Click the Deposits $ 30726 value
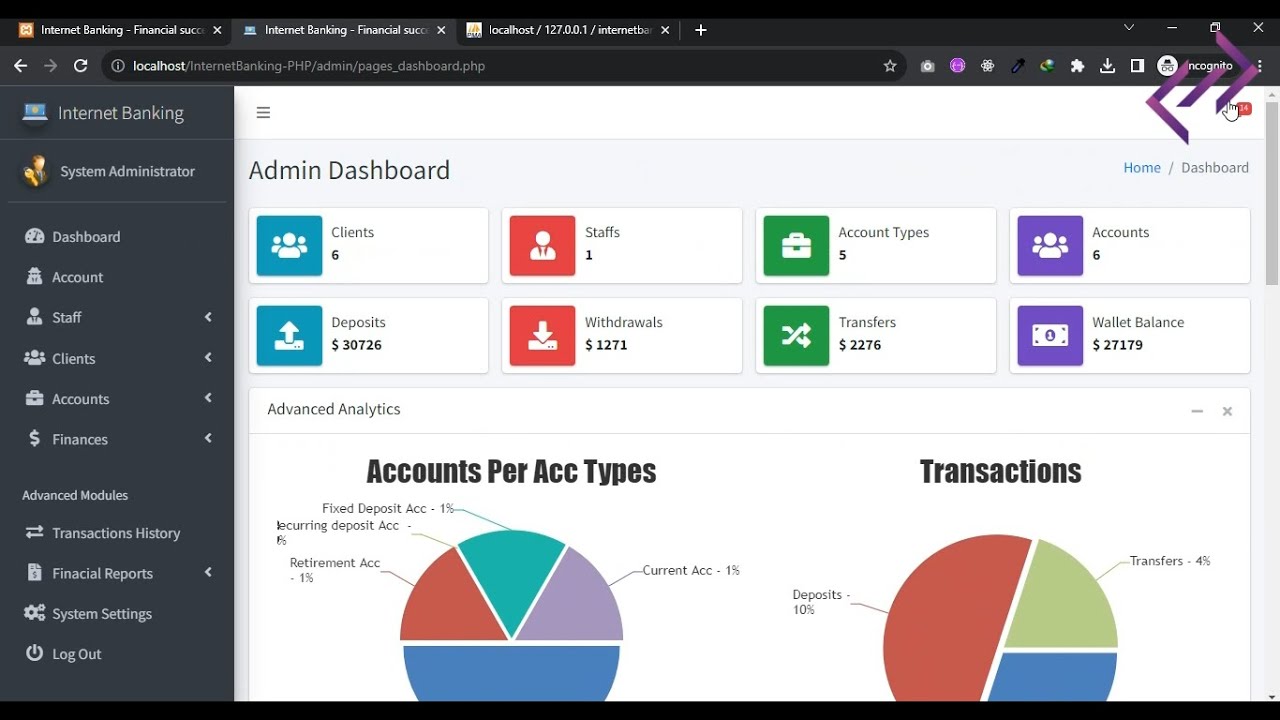The width and height of the screenshot is (1280, 720). click(x=357, y=345)
